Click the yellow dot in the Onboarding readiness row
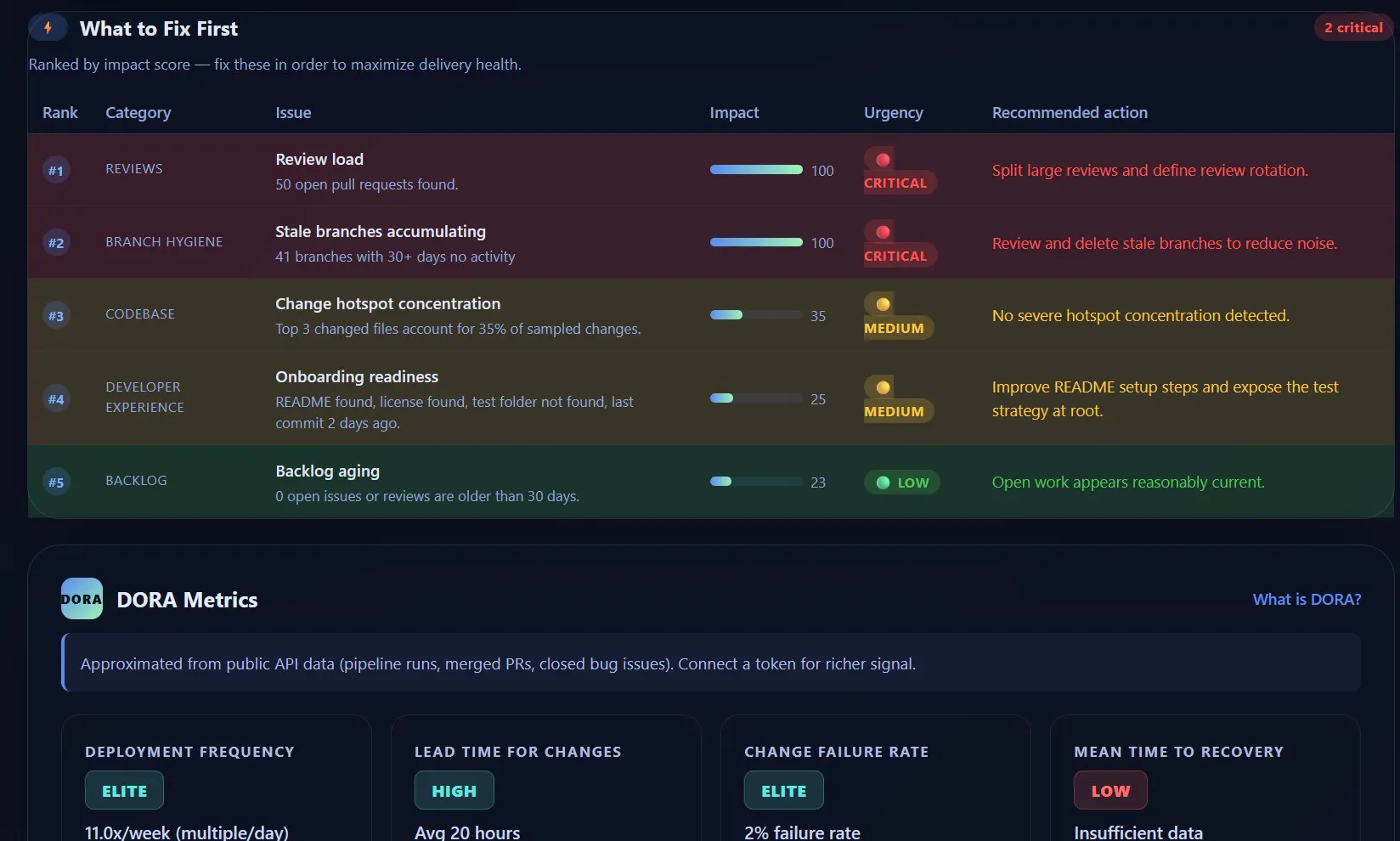Screen dimensions: 1400x841 [883, 387]
